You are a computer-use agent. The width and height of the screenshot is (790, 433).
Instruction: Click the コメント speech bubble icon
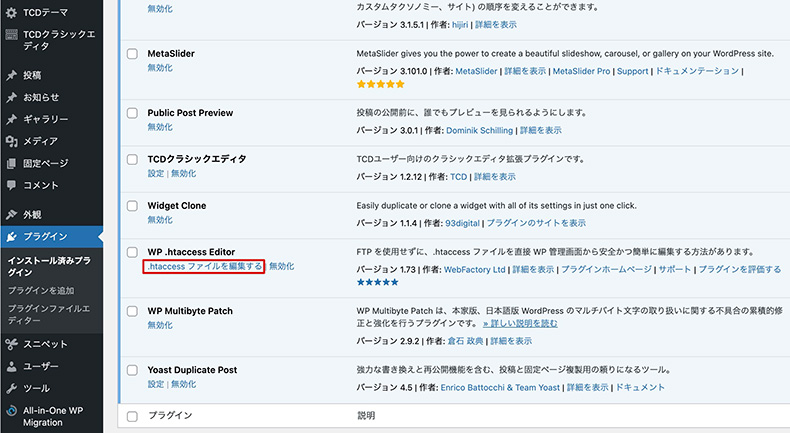coord(11,185)
